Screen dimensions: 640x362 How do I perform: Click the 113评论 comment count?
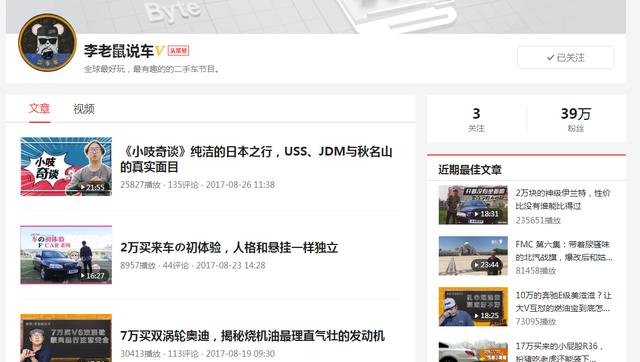182,353
